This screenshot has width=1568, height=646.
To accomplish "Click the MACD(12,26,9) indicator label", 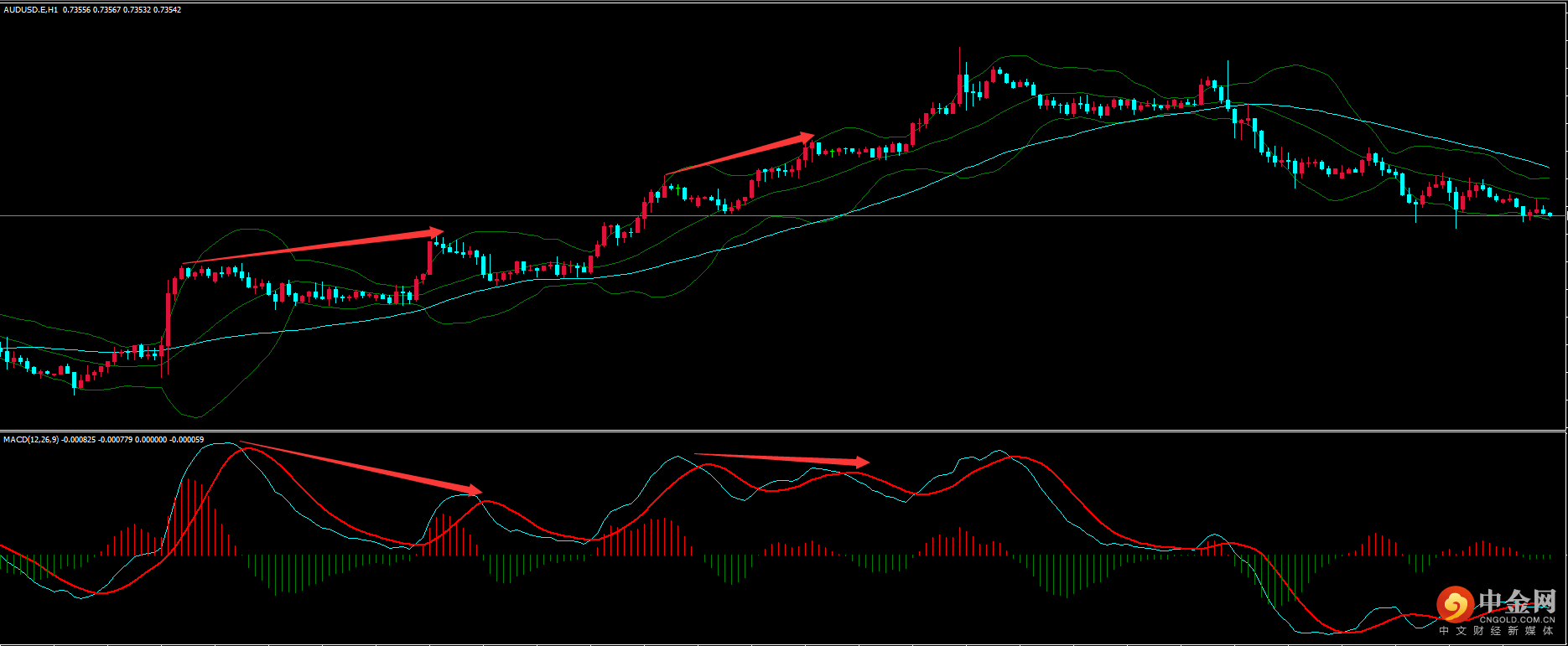I will tap(31, 440).
